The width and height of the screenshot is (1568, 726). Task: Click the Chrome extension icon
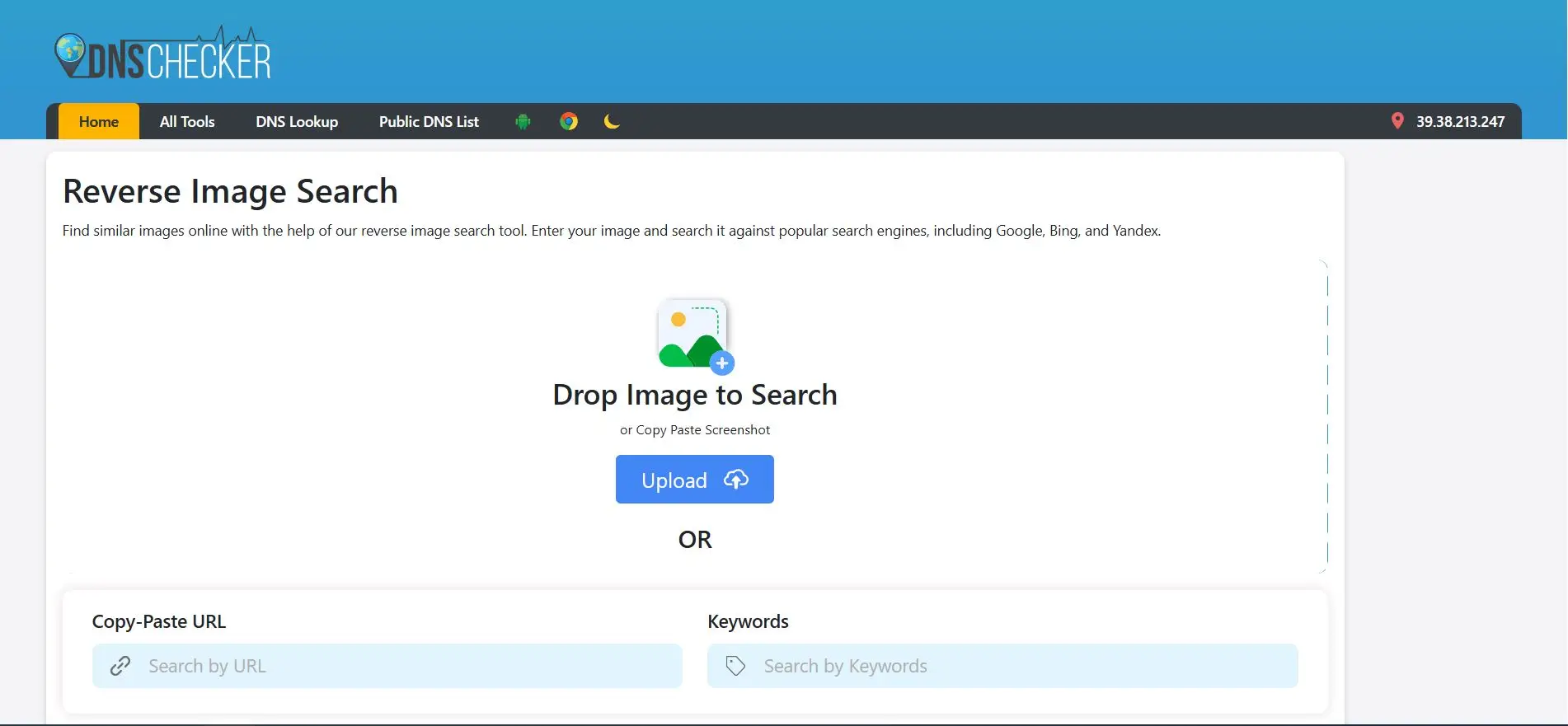pyautogui.click(x=569, y=122)
